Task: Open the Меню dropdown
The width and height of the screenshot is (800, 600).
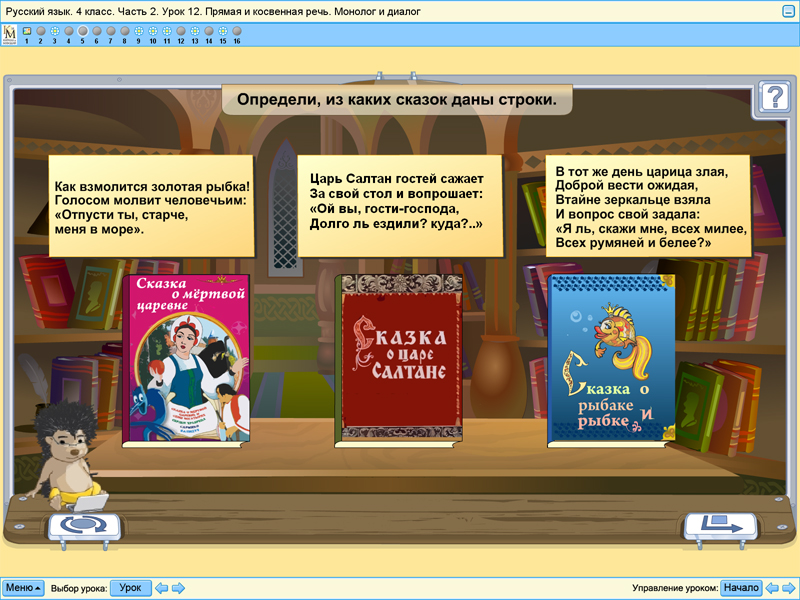Action: click(x=23, y=588)
